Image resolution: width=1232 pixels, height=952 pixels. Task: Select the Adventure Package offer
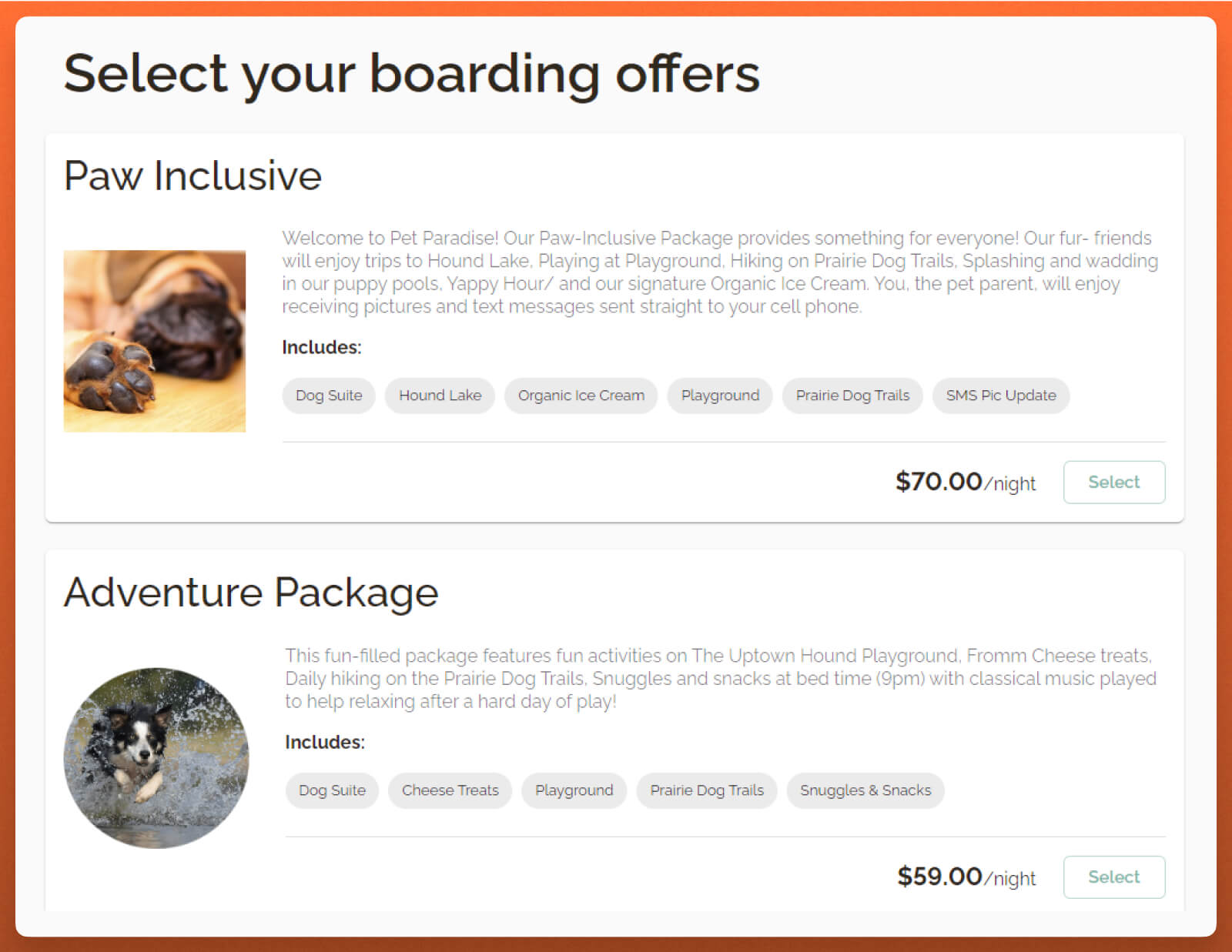pyautogui.click(x=1113, y=877)
